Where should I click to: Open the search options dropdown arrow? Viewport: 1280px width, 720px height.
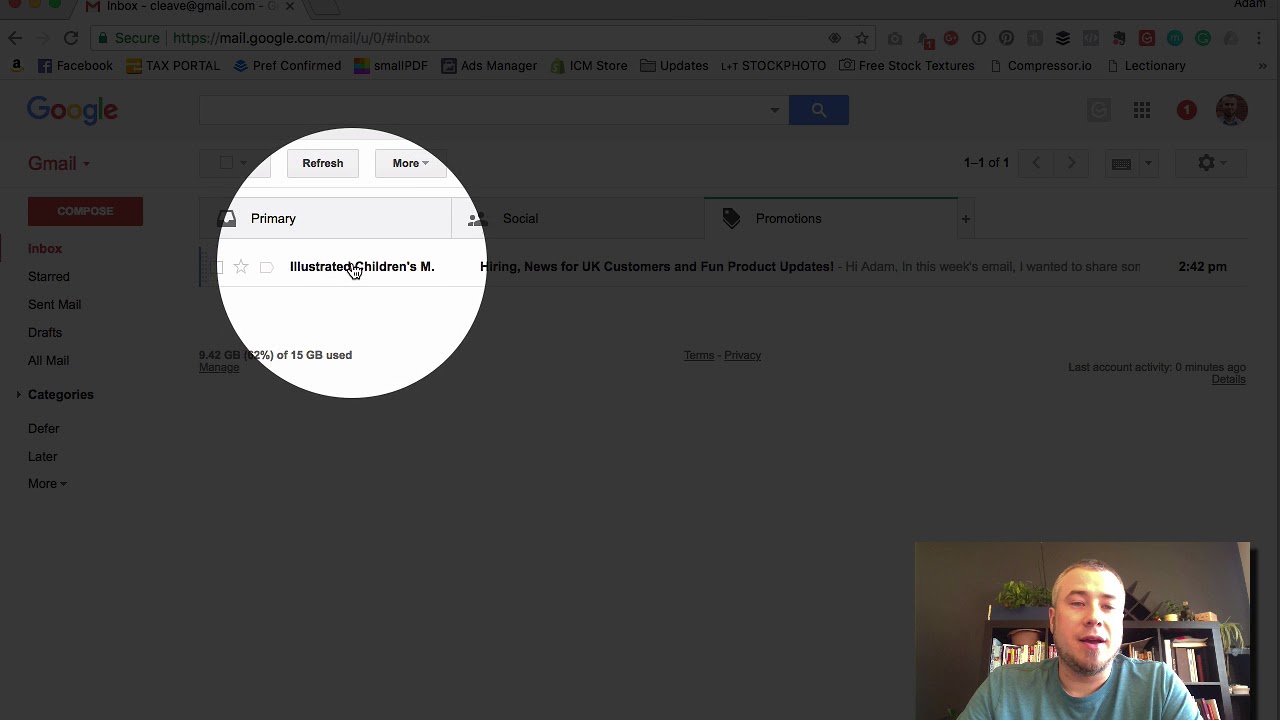click(x=774, y=110)
